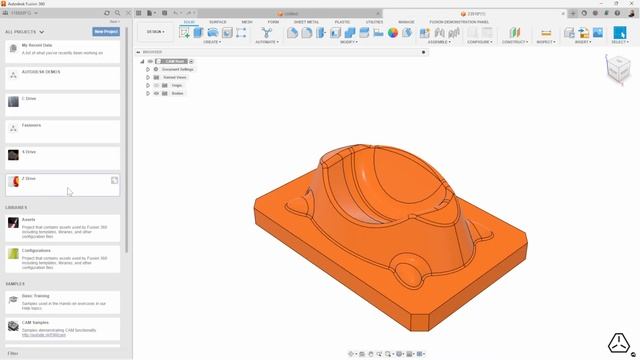The height and width of the screenshot is (360, 640).
Task: Click the New Project button
Action: pos(106,32)
